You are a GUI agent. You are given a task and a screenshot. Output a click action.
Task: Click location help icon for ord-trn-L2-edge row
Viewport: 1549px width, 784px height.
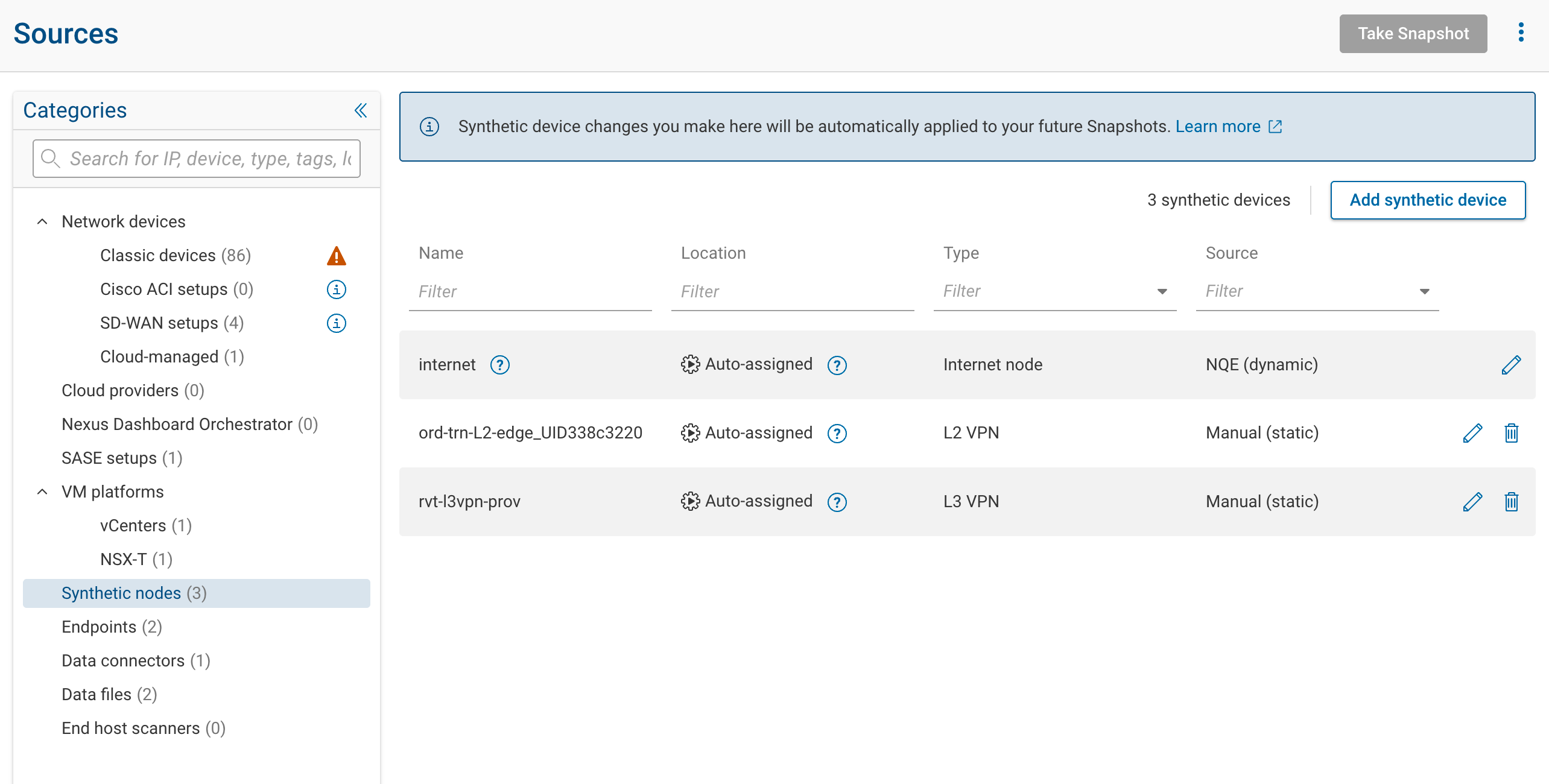click(837, 433)
